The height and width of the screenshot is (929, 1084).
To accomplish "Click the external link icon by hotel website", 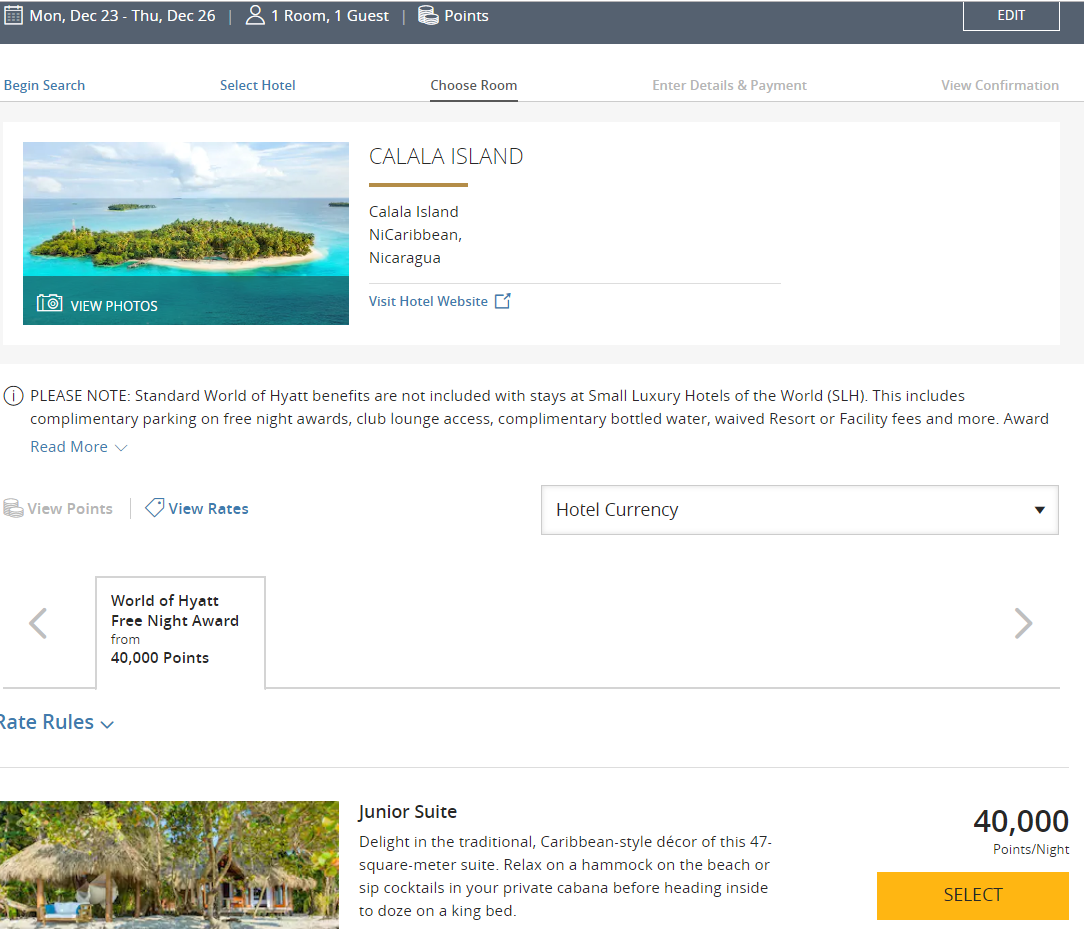I will pyautogui.click(x=503, y=301).
